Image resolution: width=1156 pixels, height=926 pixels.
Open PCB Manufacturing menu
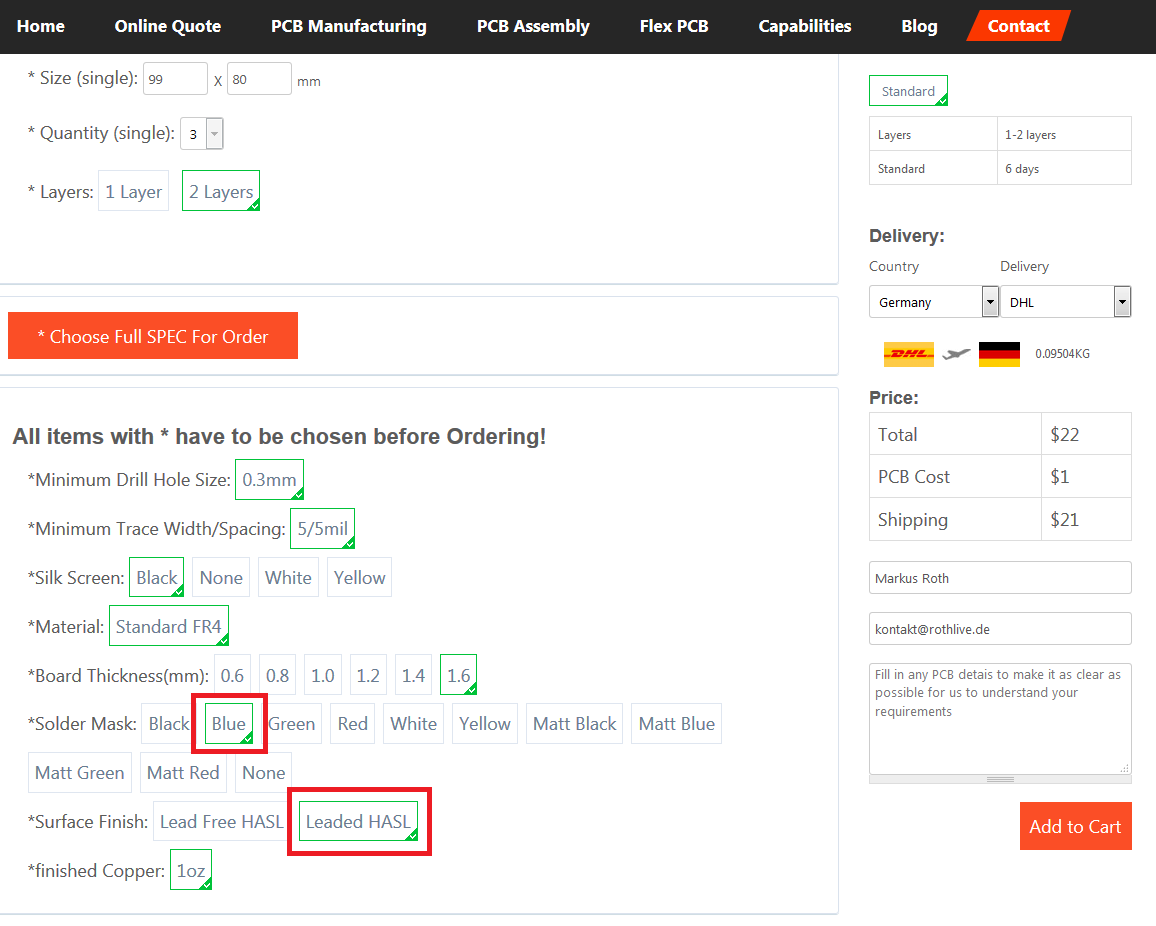click(x=349, y=27)
